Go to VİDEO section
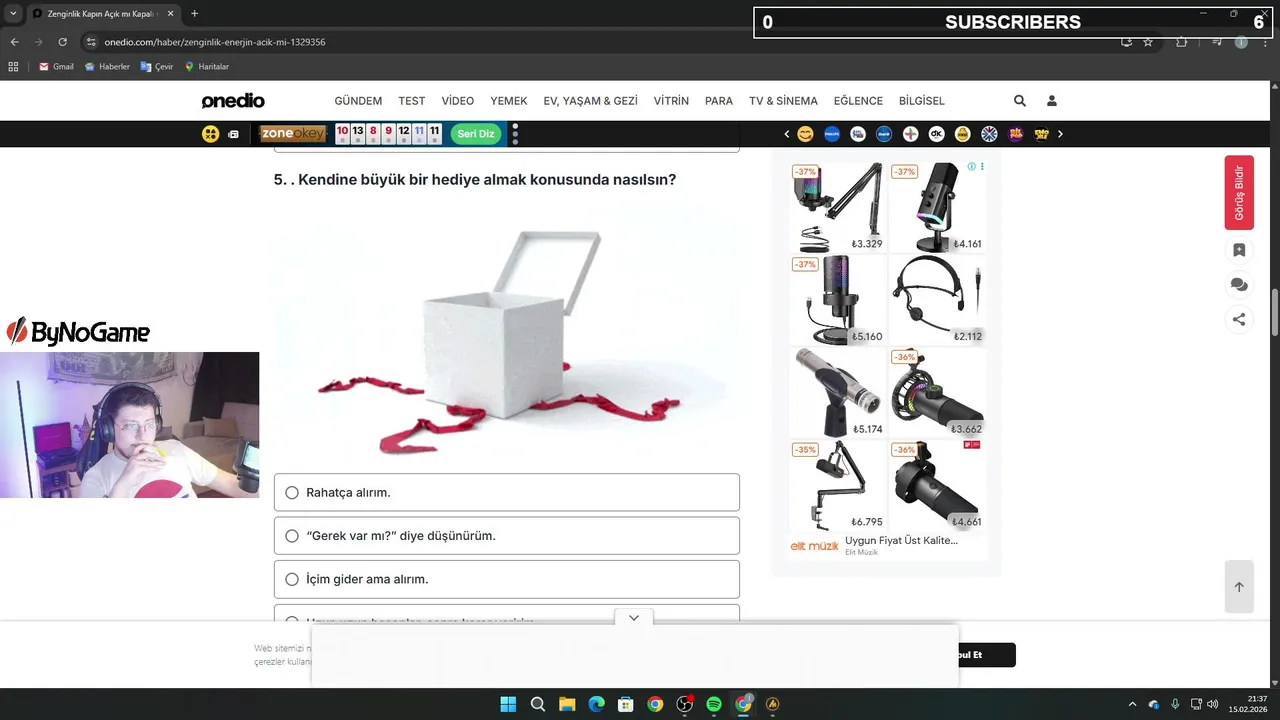This screenshot has height=720, width=1280. point(458,101)
